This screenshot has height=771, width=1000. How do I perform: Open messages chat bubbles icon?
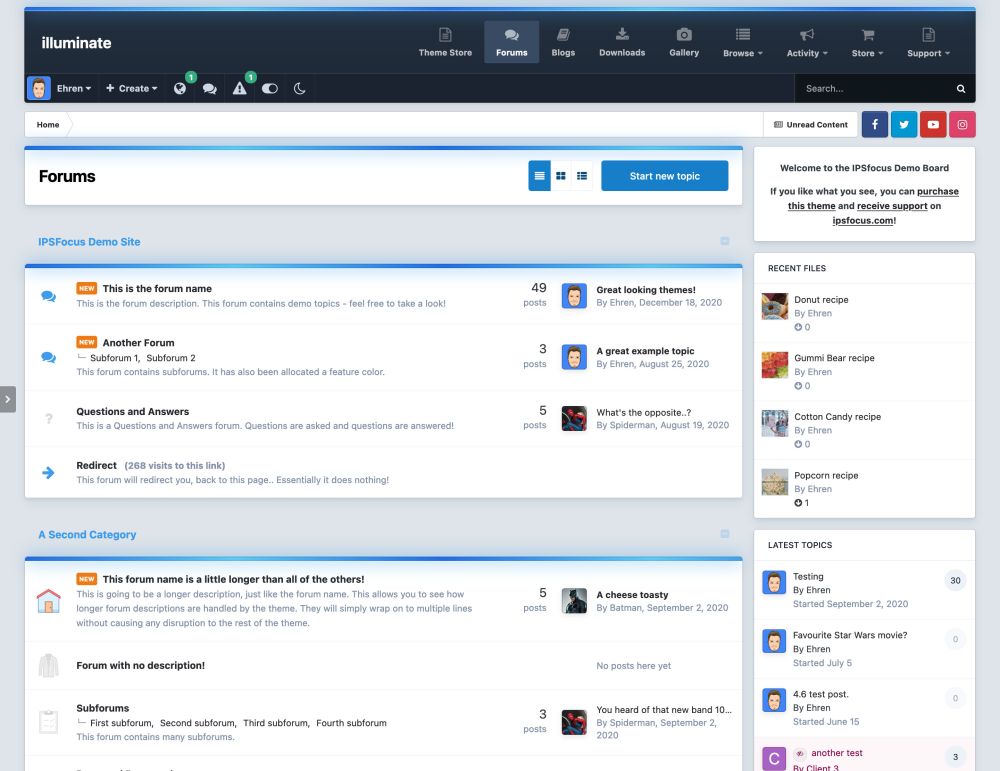pyautogui.click(x=209, y=89)
